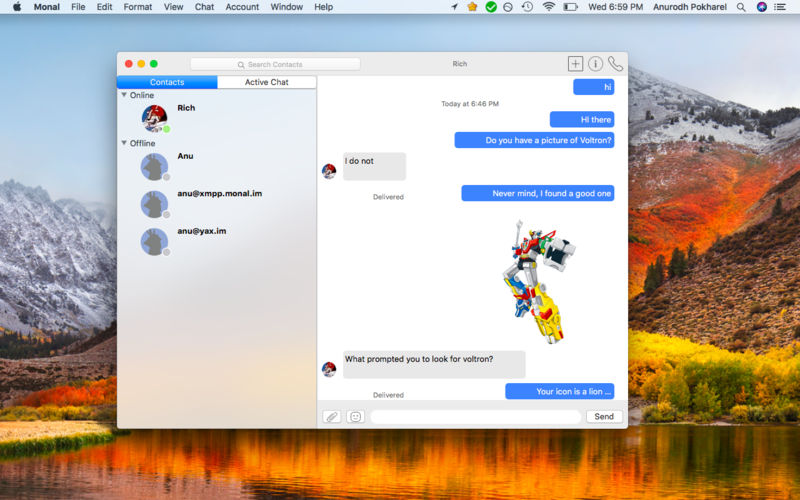Viewport: 800px width, 500px height.
Task: Open the Monal application menu
Action: [46, 7]
